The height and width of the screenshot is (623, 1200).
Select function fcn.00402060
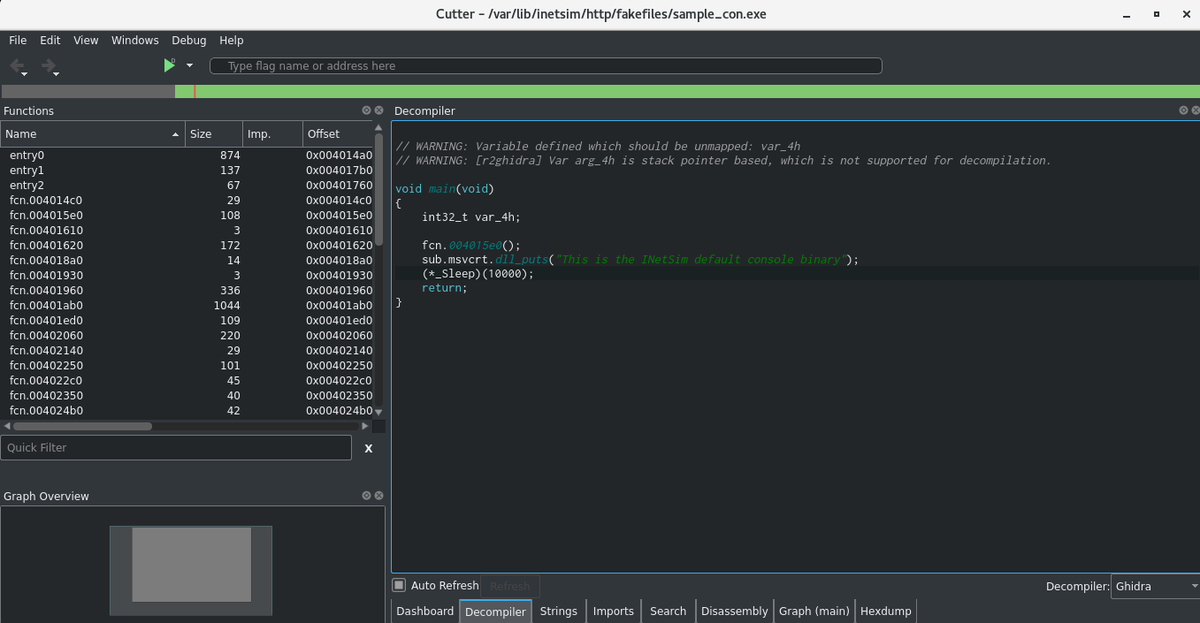tap(186, 335)
